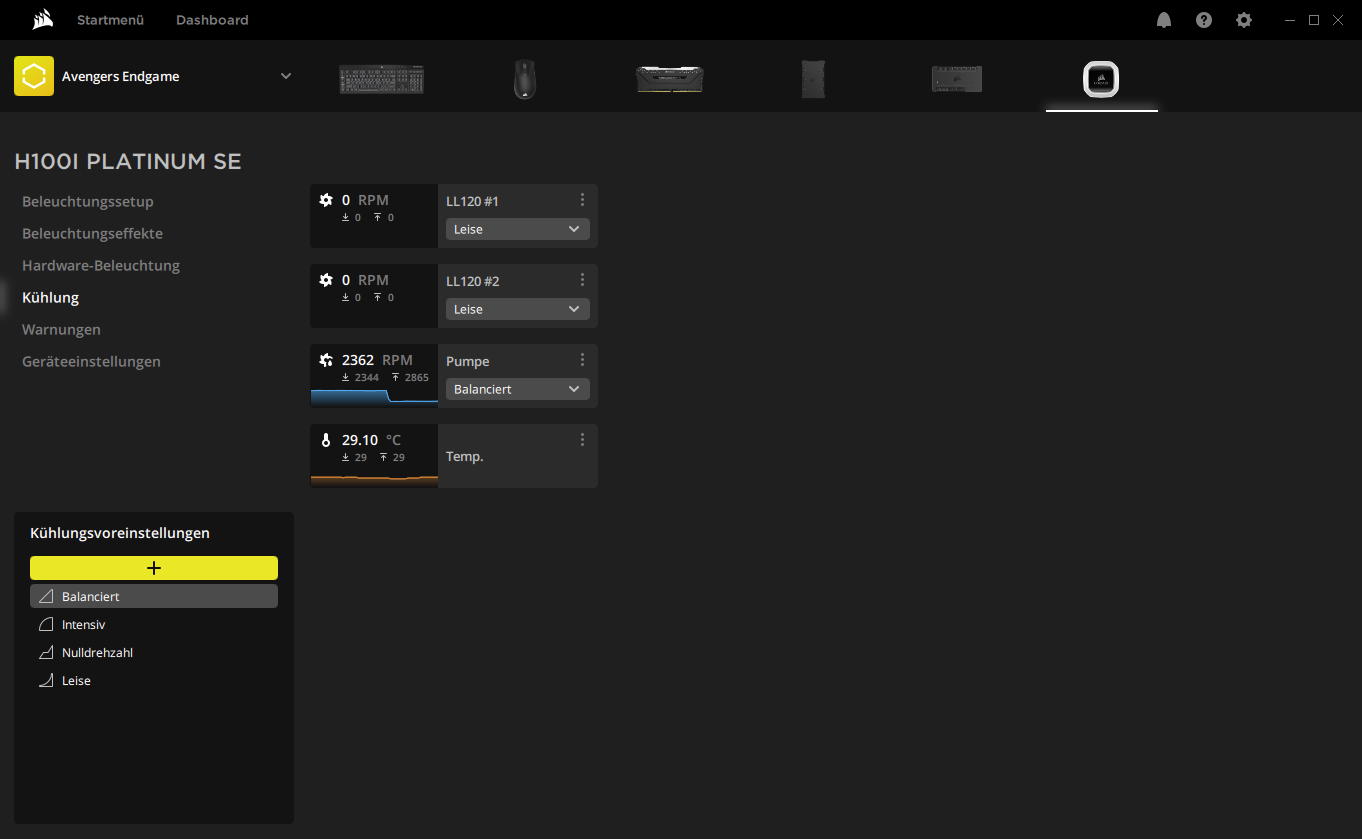Screen dimensions: 1362x839
Task: Click the Nulldrehzahl preset curve icon
Action: (x=45, y=652)
